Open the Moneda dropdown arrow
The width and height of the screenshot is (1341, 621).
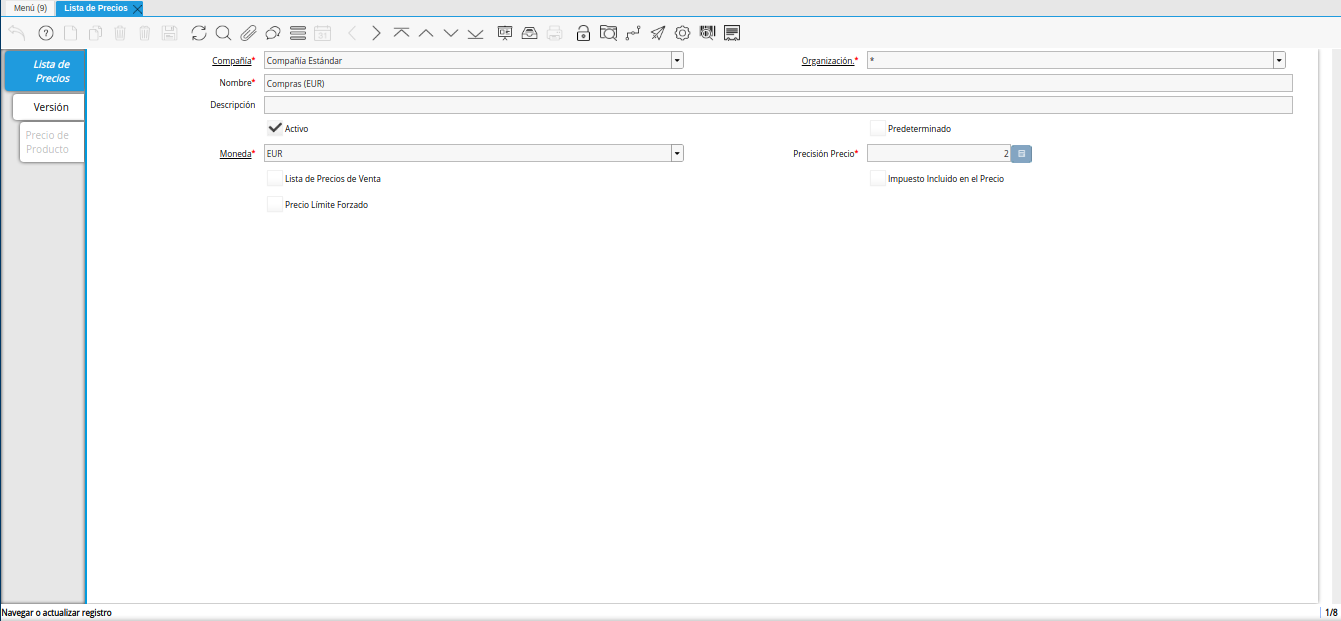(x=677, y=154)
